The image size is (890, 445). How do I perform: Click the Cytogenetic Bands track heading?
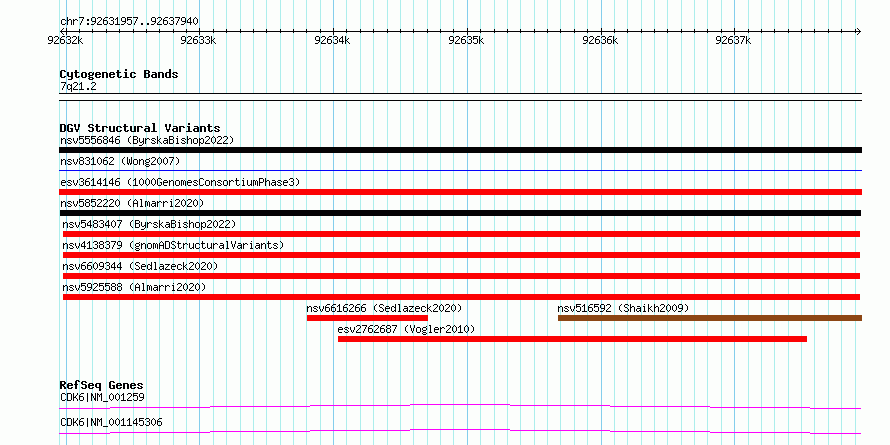(119, 74)
